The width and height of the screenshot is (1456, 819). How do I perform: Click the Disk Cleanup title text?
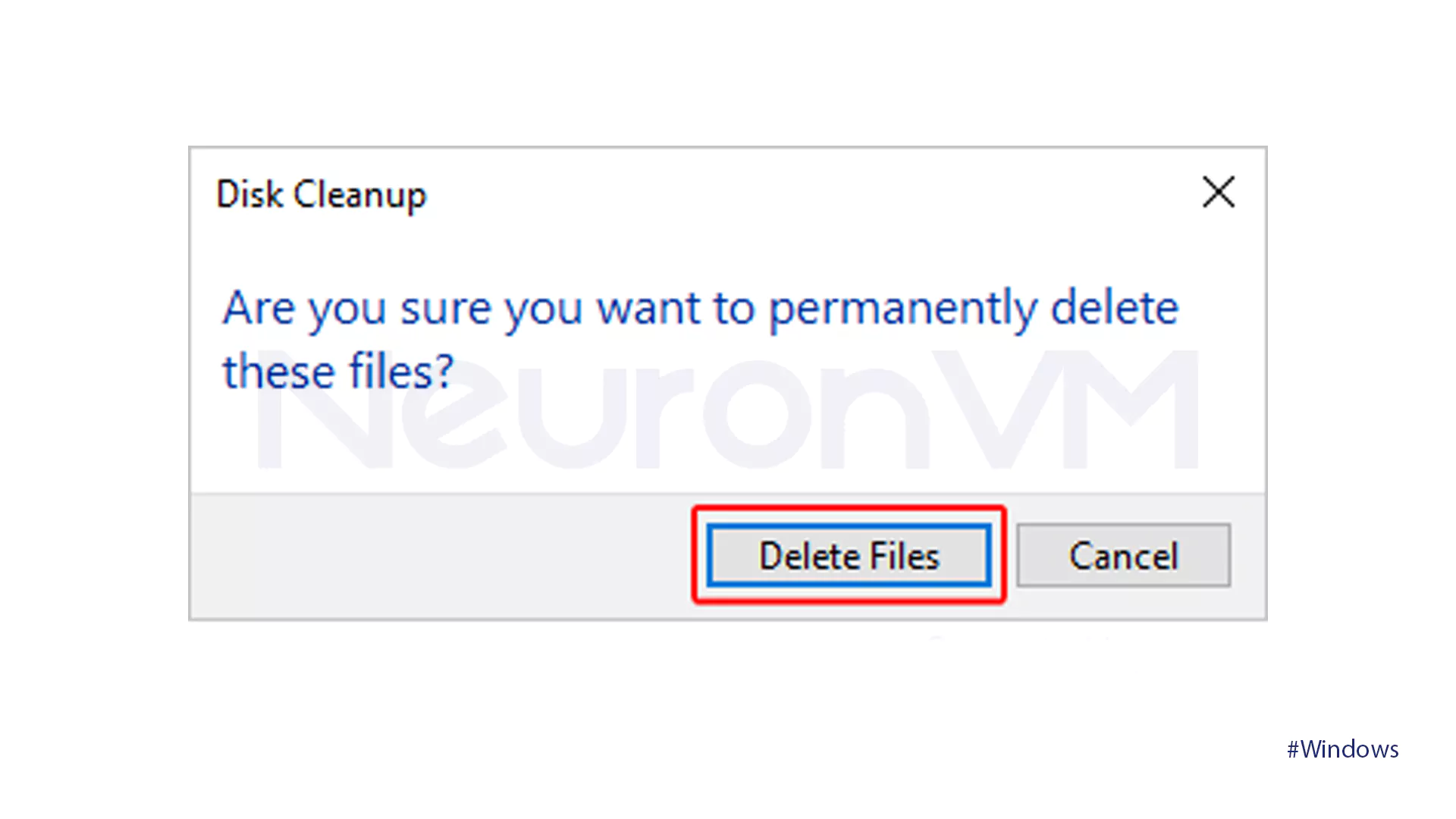[x=322, y=194]
